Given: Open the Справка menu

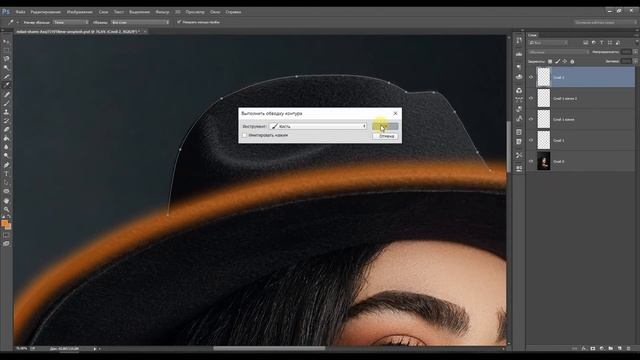Looking at the screenshot, I should (x=233, y=12).
